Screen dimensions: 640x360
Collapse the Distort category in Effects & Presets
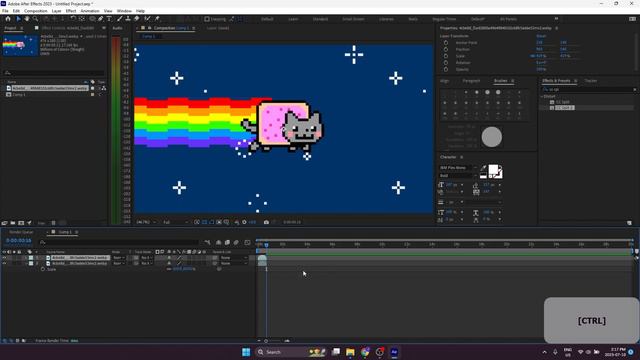point(542,96)
